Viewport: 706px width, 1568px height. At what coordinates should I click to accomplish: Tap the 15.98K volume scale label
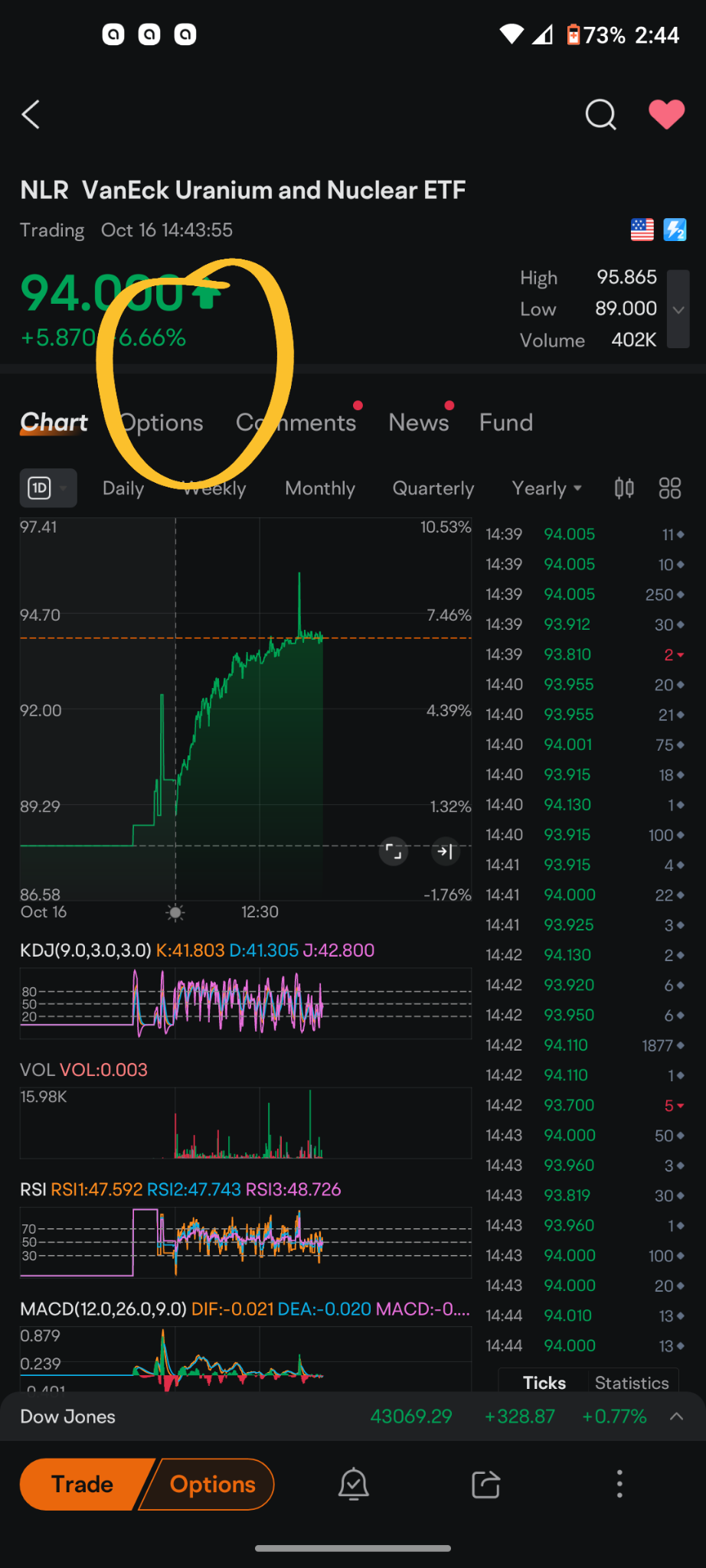click(x=44, y=1097)
